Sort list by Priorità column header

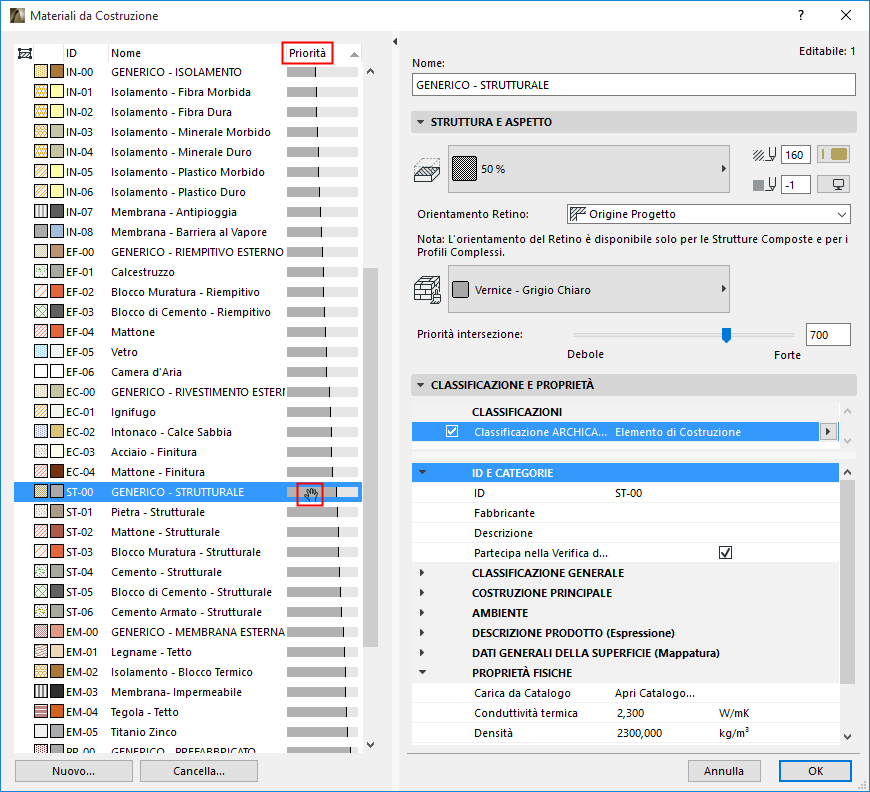tap(307, 53)
